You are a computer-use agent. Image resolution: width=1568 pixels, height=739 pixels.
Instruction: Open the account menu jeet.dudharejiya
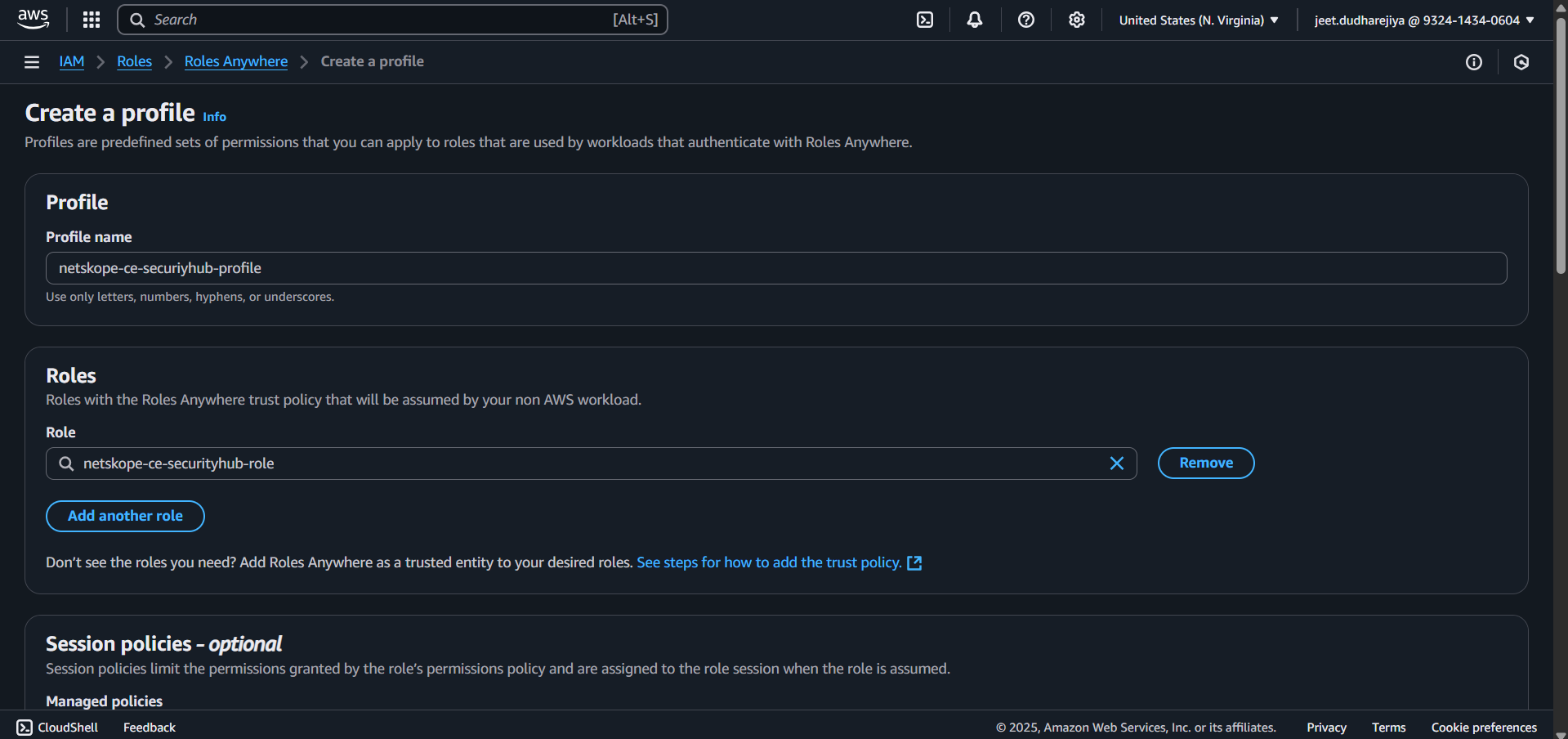[x=1424, y=20]
